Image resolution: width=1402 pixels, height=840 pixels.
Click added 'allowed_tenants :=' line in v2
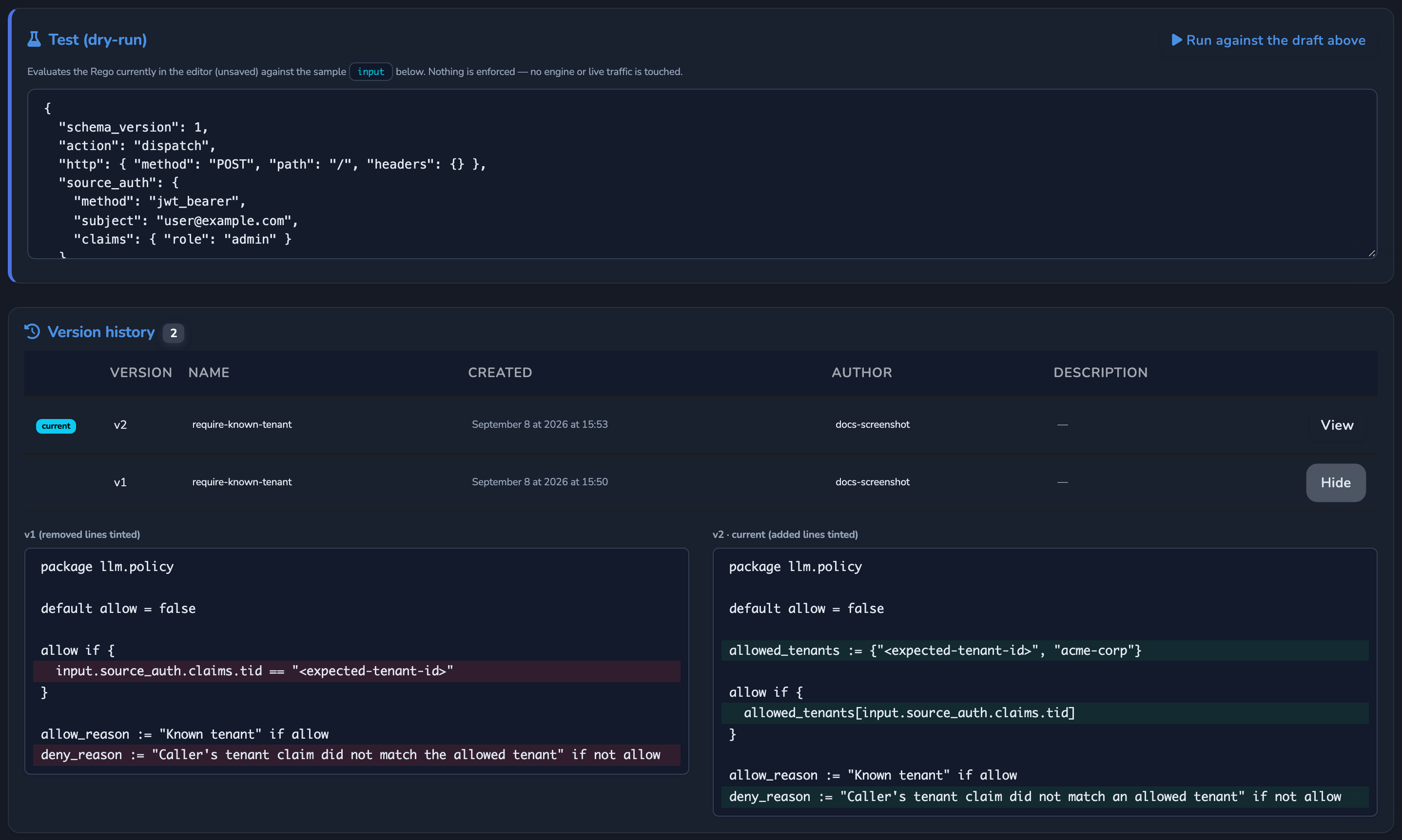[x=1045, y=650]
